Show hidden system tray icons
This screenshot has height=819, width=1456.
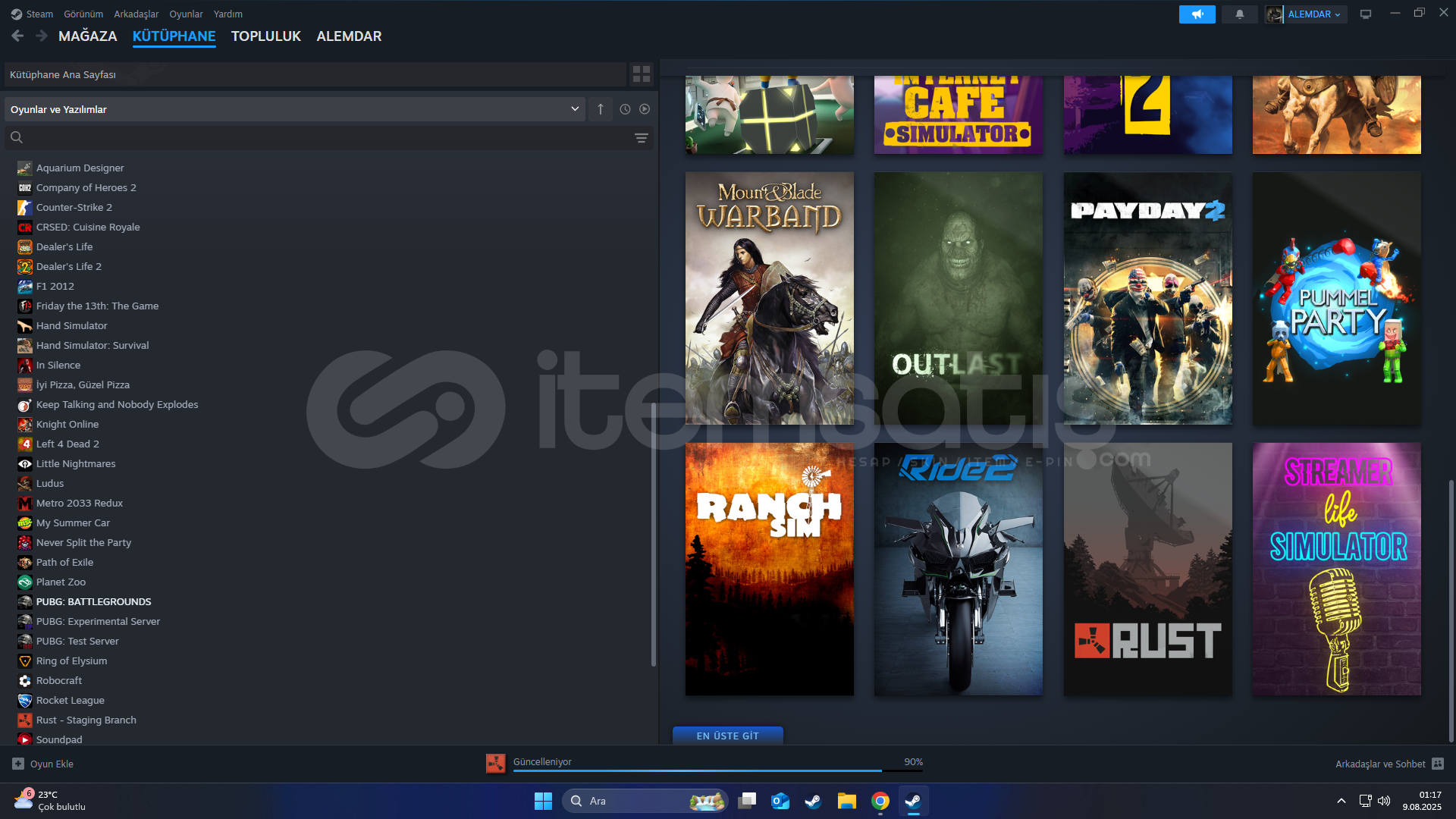tap(1341, 801)
